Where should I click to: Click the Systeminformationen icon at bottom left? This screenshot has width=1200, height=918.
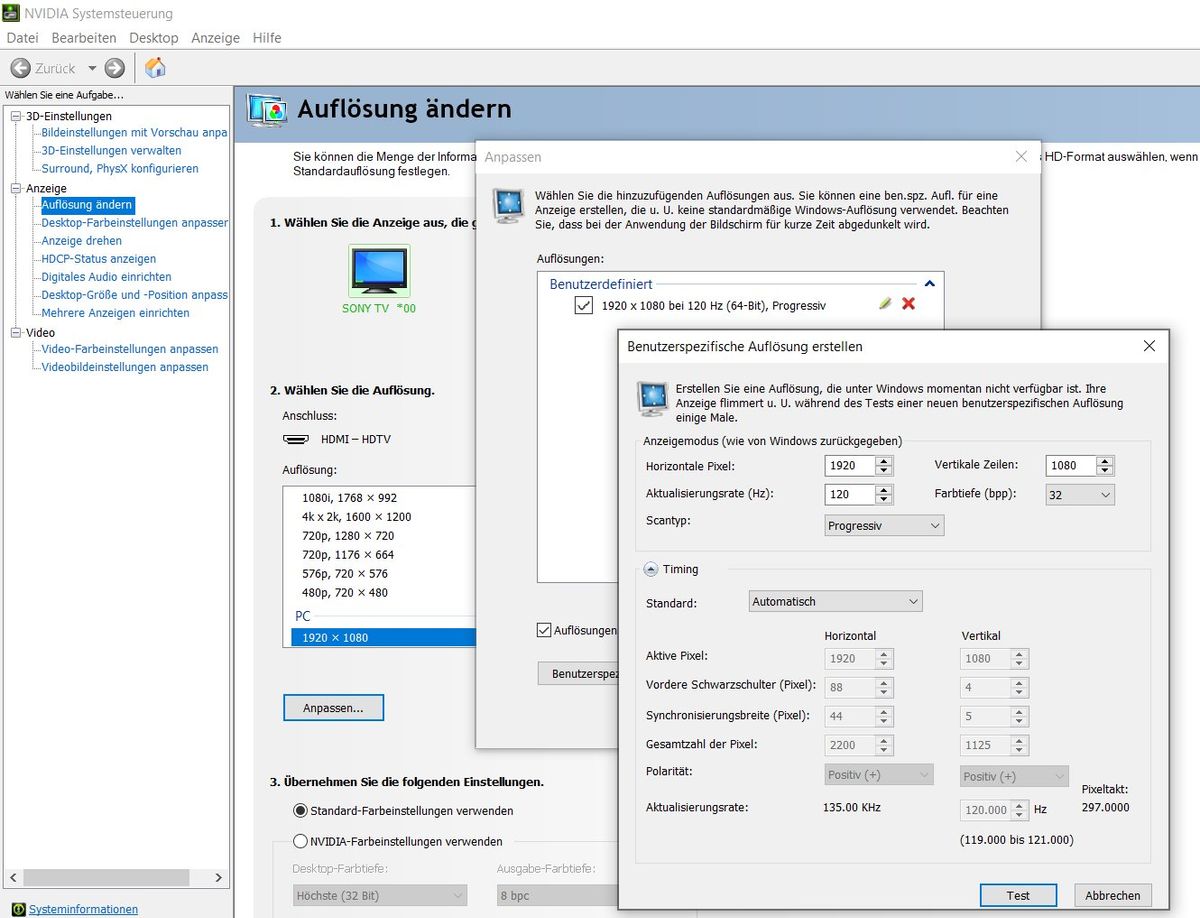pos(17,909)
